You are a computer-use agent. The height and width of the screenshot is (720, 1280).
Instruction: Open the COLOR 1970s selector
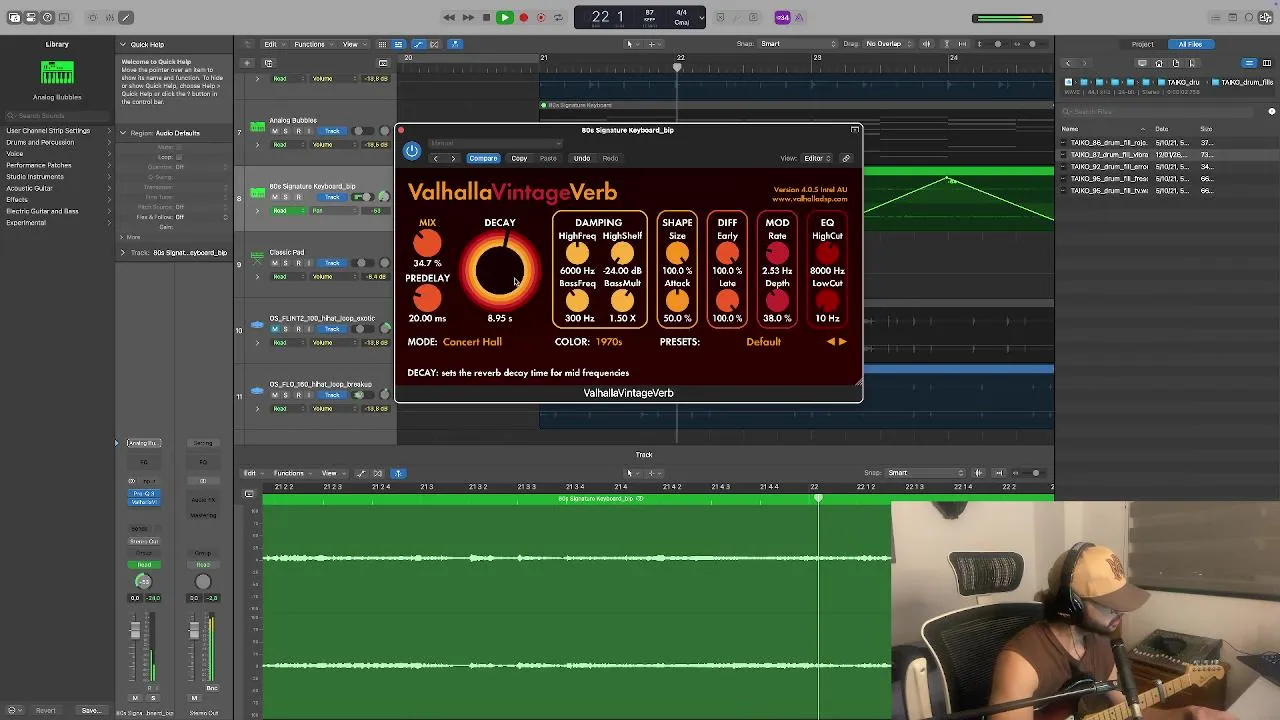tap(609, 342)
